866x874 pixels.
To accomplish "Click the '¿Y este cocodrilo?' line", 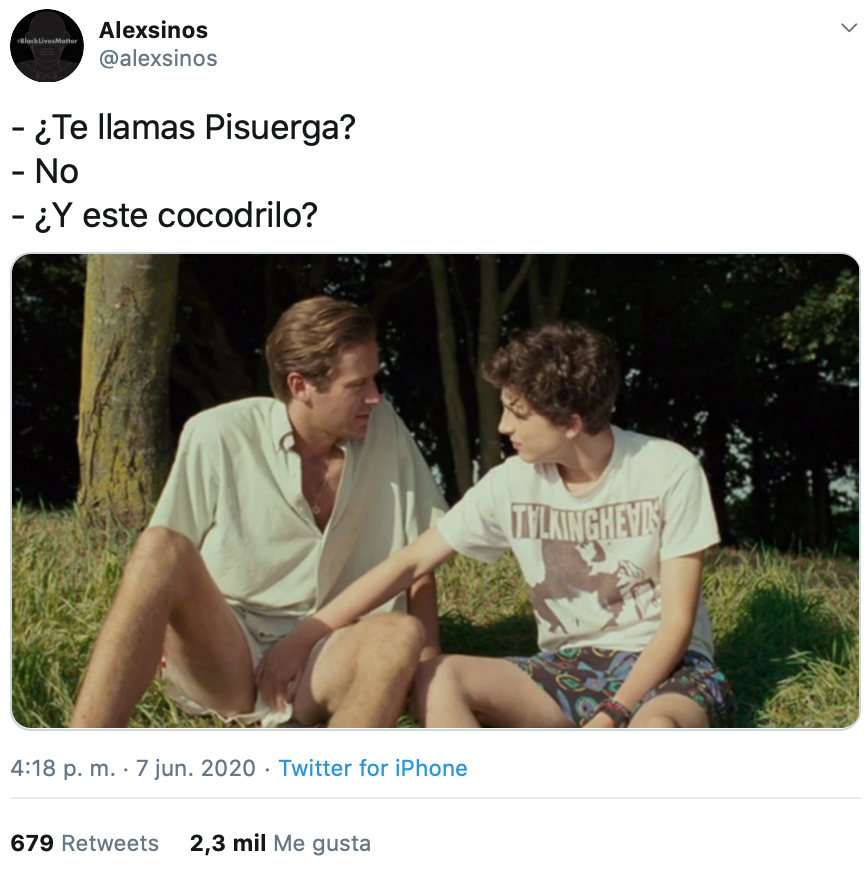I will [x=165, y=216].
